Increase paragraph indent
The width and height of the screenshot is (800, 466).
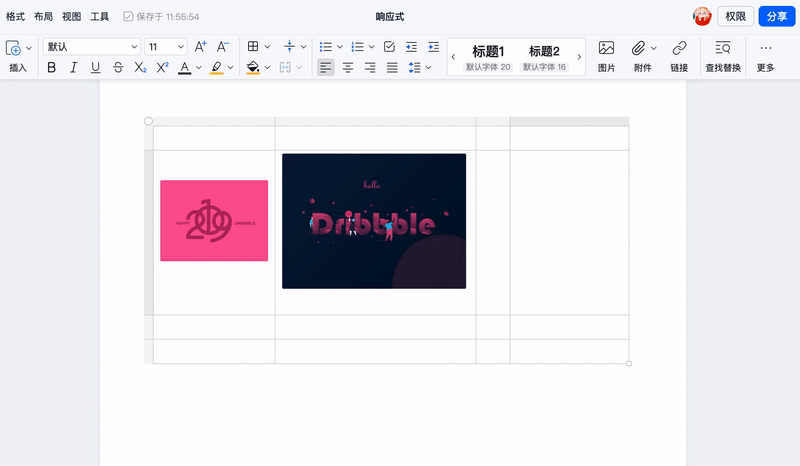(434, 47)
